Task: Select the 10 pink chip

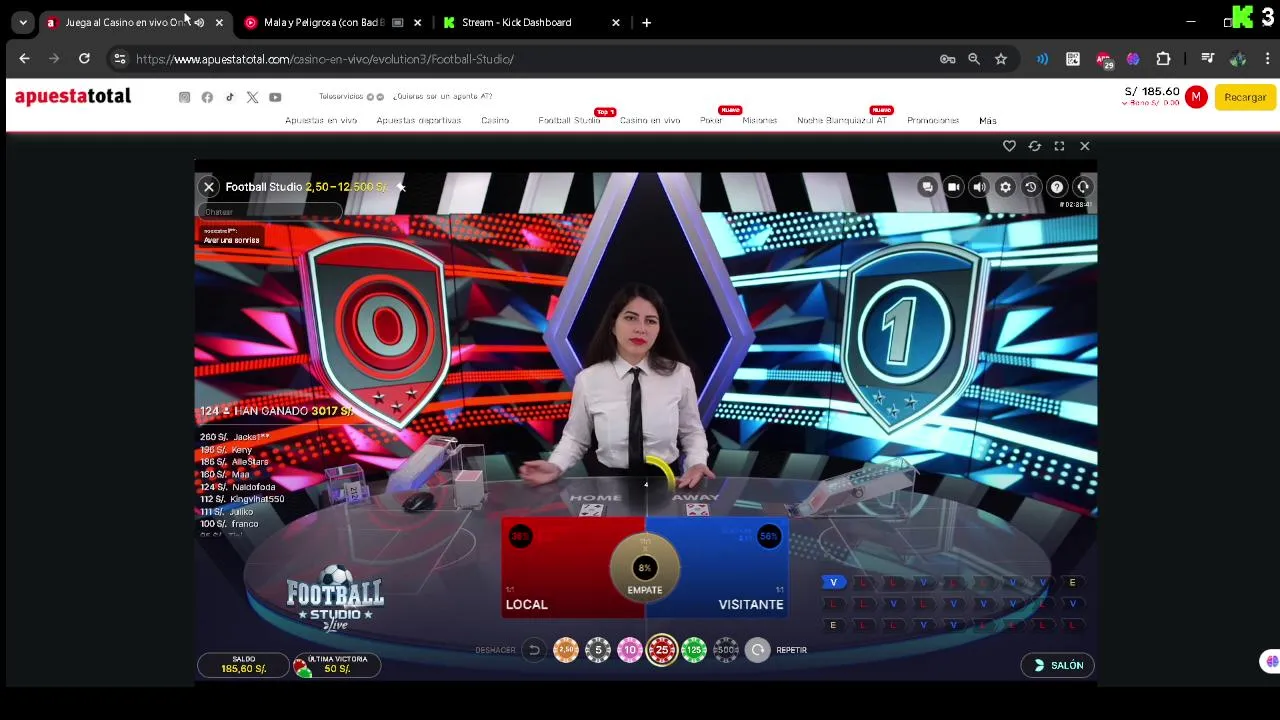Action: tap(630, 650)
